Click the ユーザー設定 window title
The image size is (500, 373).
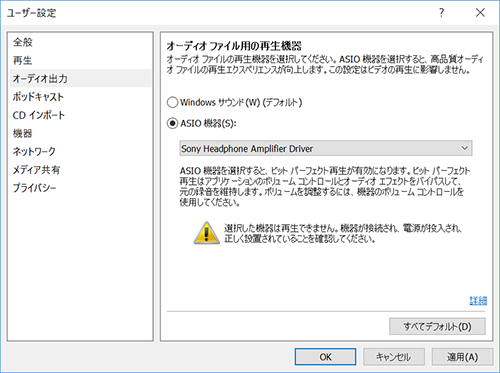click(x=31, y=13)
